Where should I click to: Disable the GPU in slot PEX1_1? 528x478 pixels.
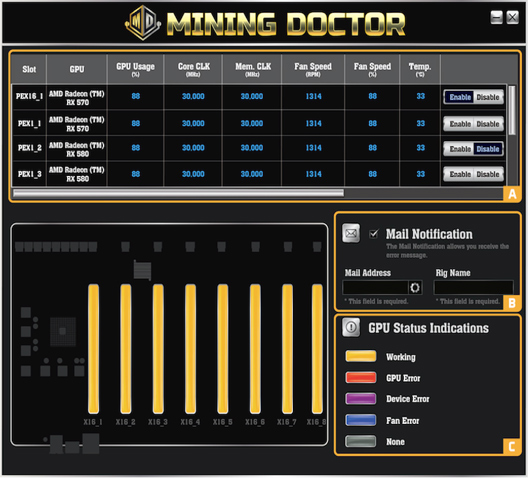[x=488, y=124]
